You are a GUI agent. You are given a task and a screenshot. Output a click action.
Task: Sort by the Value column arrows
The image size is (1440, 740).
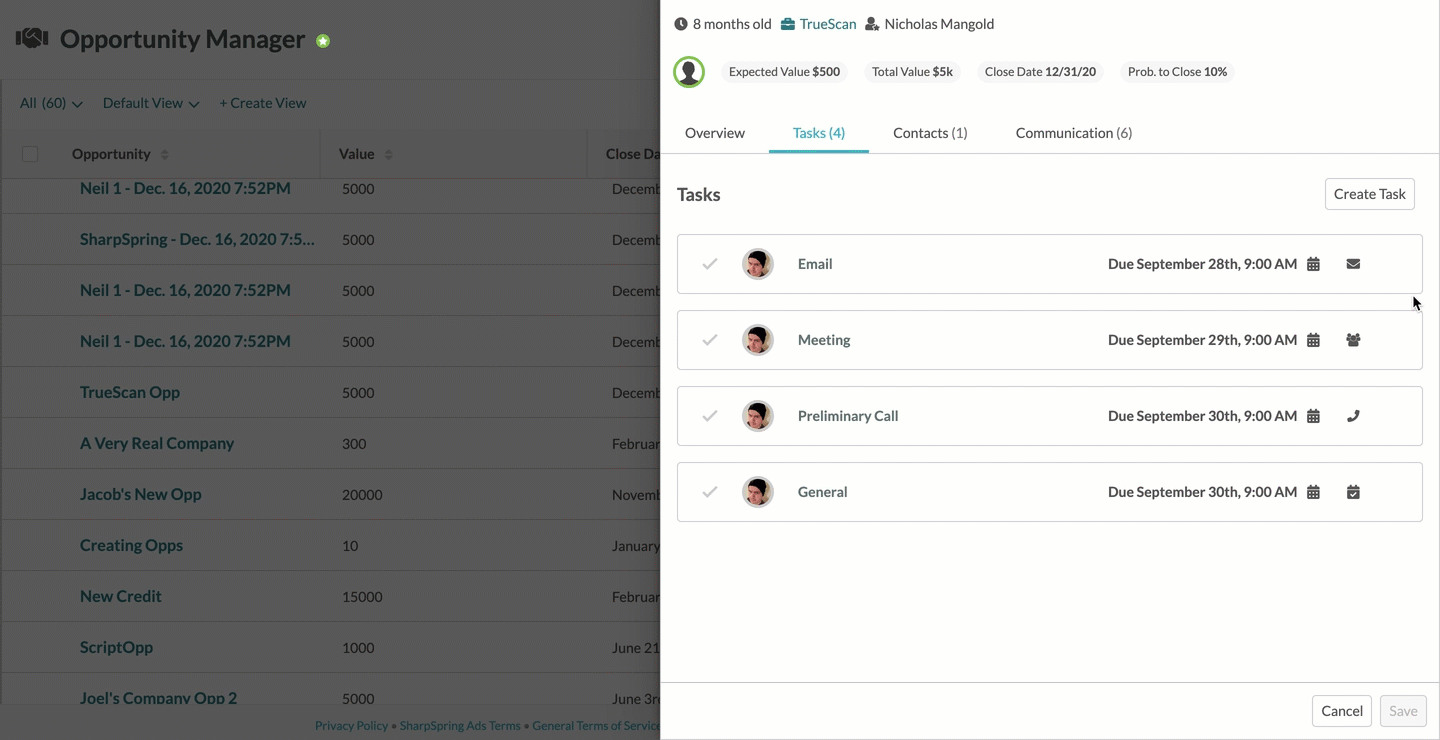pos(388,155)
